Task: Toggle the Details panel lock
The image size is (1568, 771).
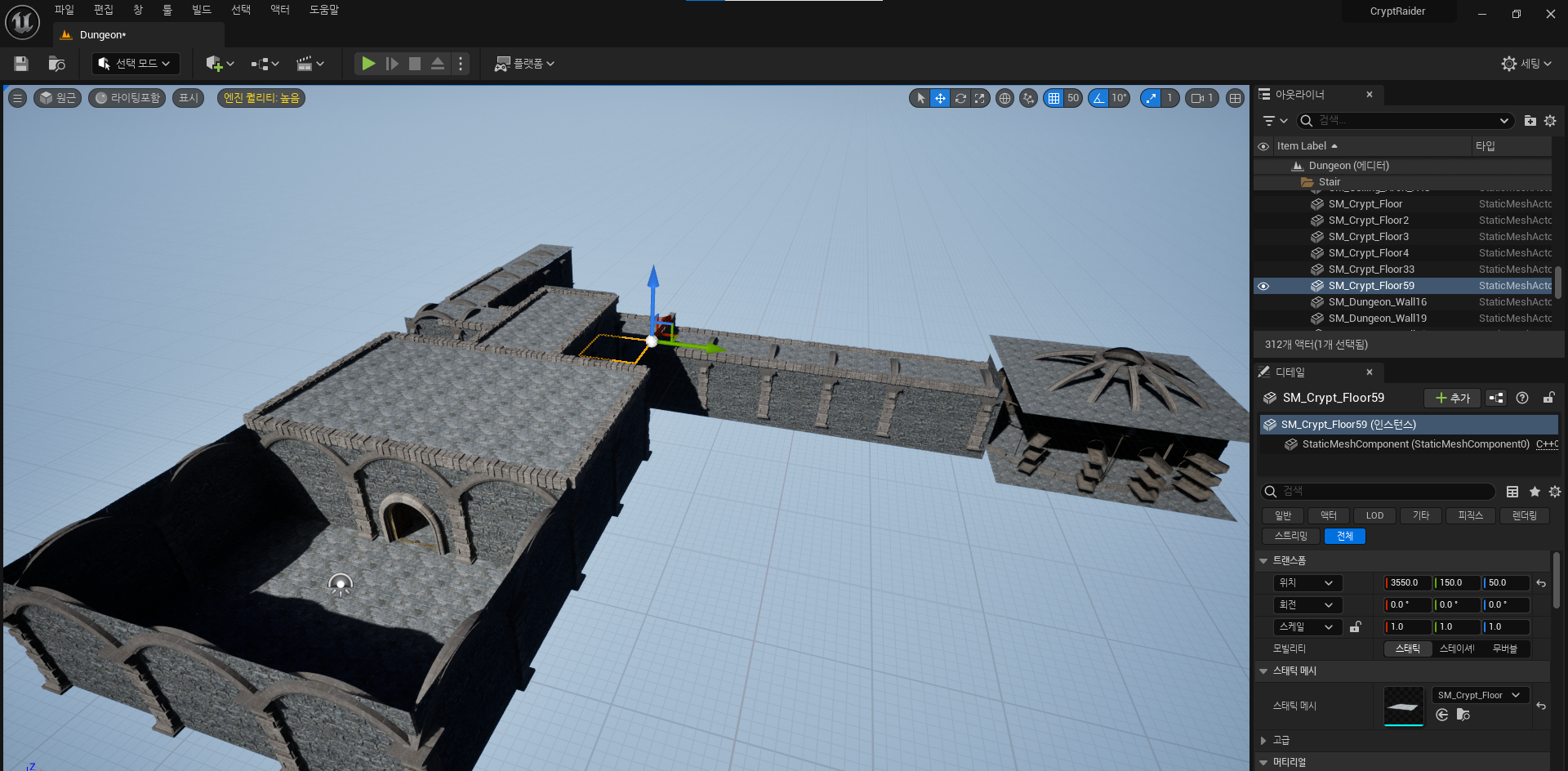Action: (1548, 398)
